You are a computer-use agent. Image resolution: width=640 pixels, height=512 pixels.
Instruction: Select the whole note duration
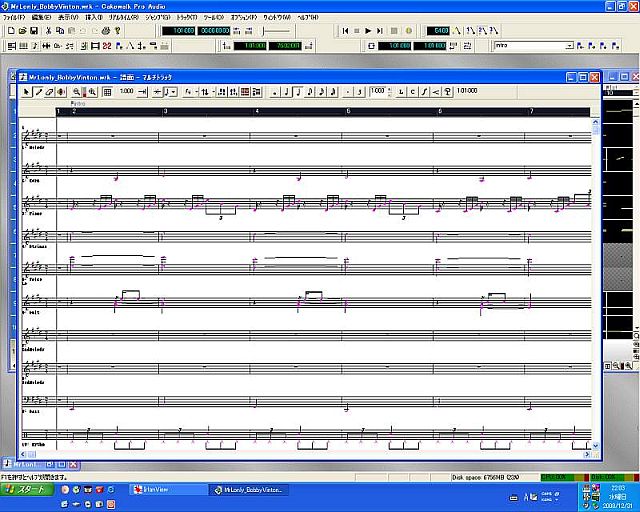[x=275, y=92]
